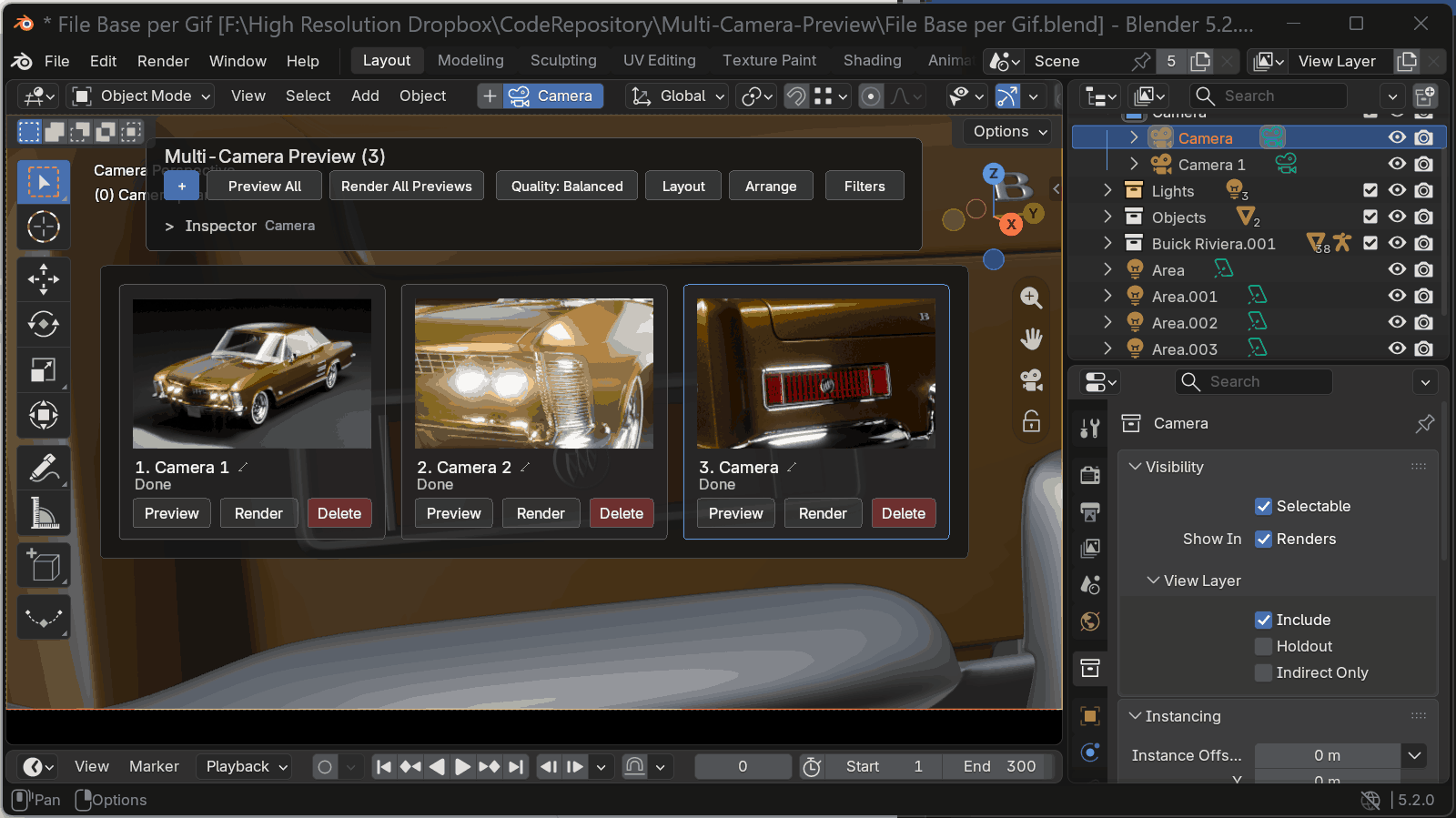This screenshot has height=818, width=1456.
Task: Click the Instance Offset 0 m field
Action: (x=1327, y=755)
